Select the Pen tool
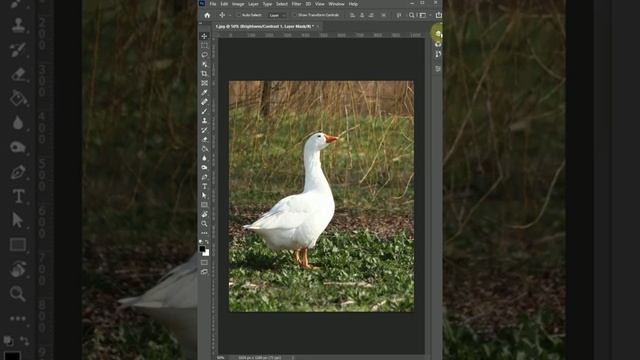Image resolution: width=640 pixels, height=360 pixels. pyautogui.click(x=204, y=177)
